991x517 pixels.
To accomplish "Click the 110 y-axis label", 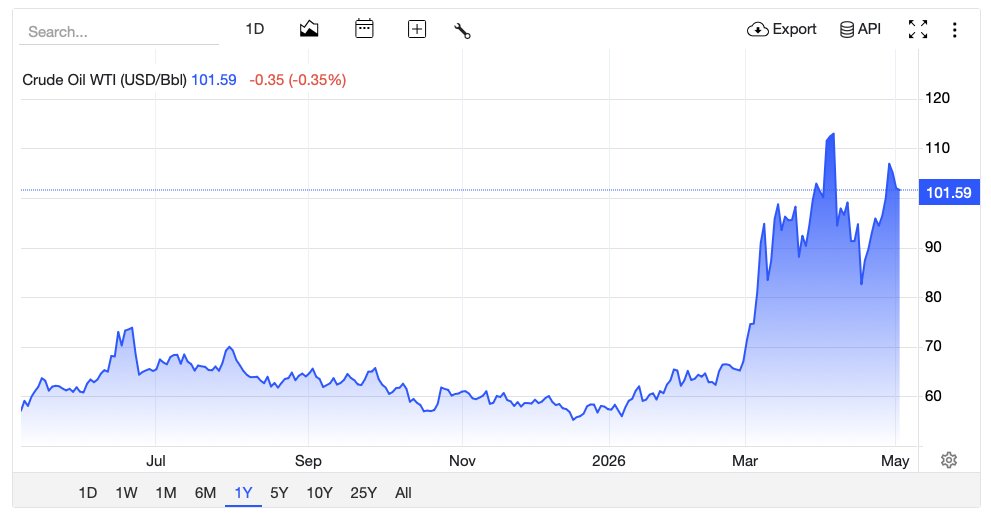I will coord(937,148).
